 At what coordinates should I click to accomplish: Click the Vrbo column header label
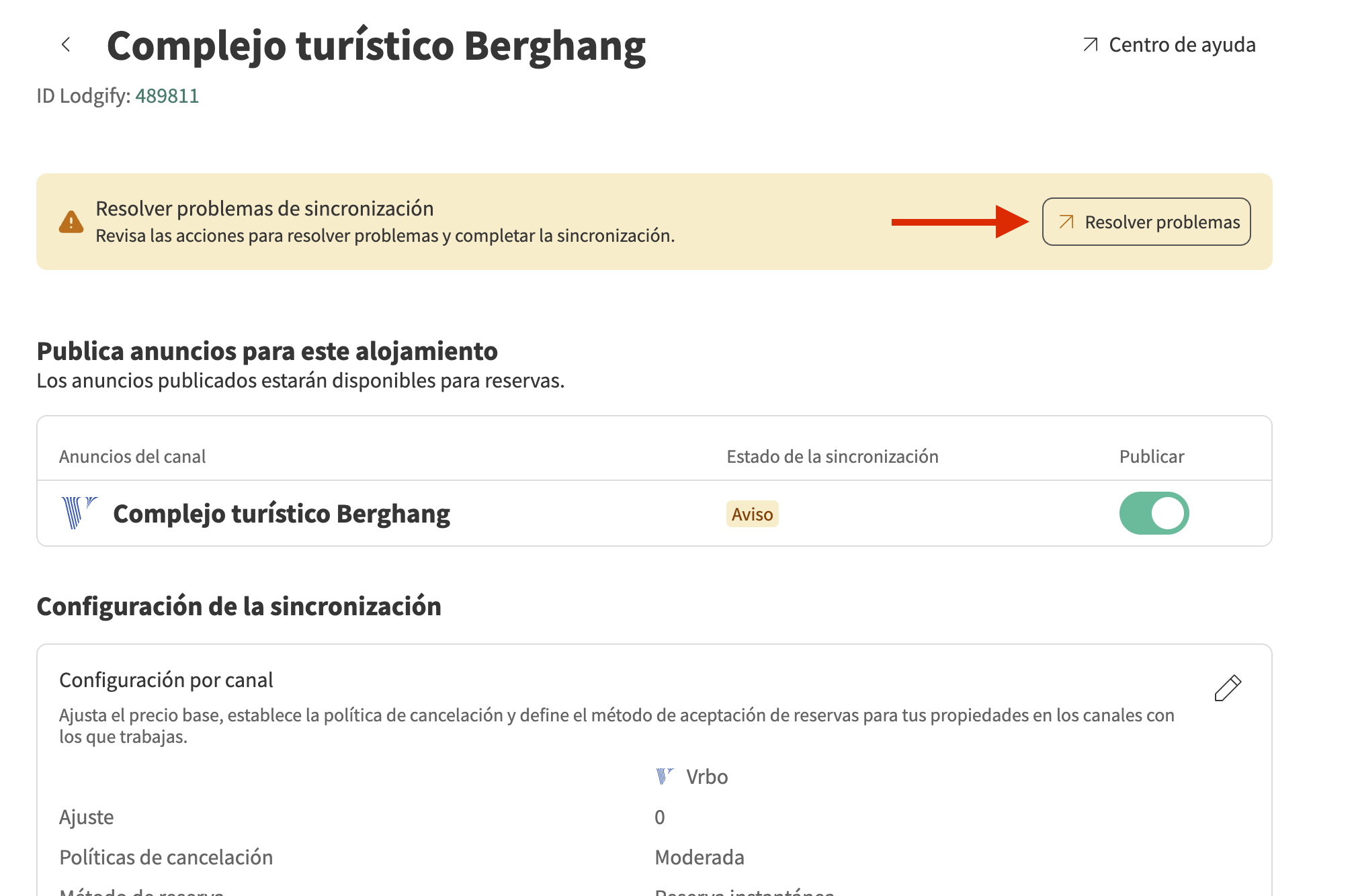pos(707,777)
